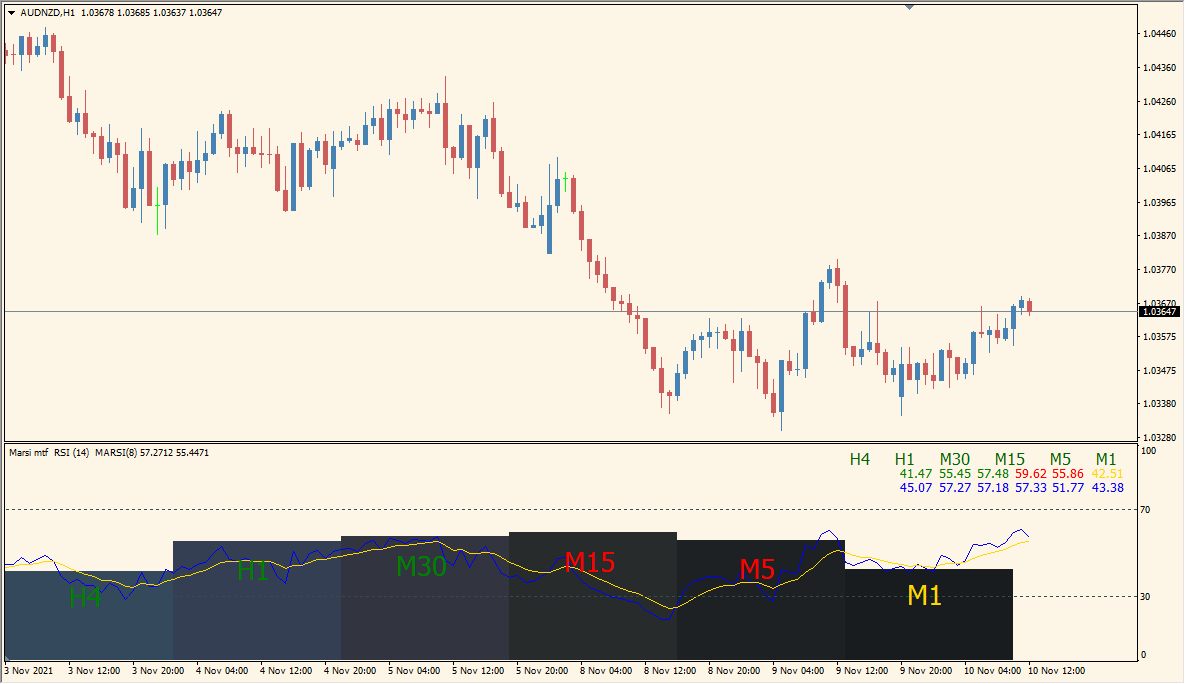Click the small M30 label above the values
The height and width of the screenshot is (684, 1185).
pyautogui.click(x=955, y=460)
